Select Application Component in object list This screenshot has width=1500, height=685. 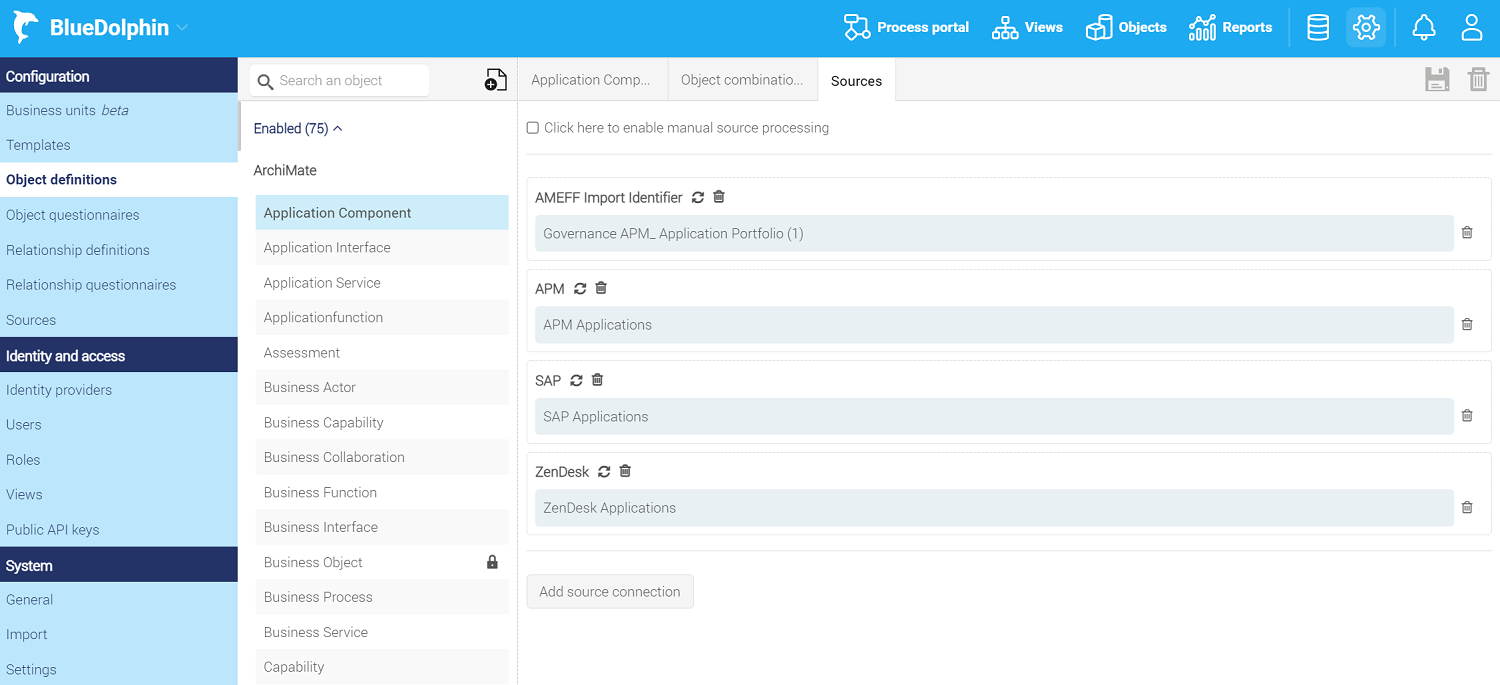click(x=382, y=213)
